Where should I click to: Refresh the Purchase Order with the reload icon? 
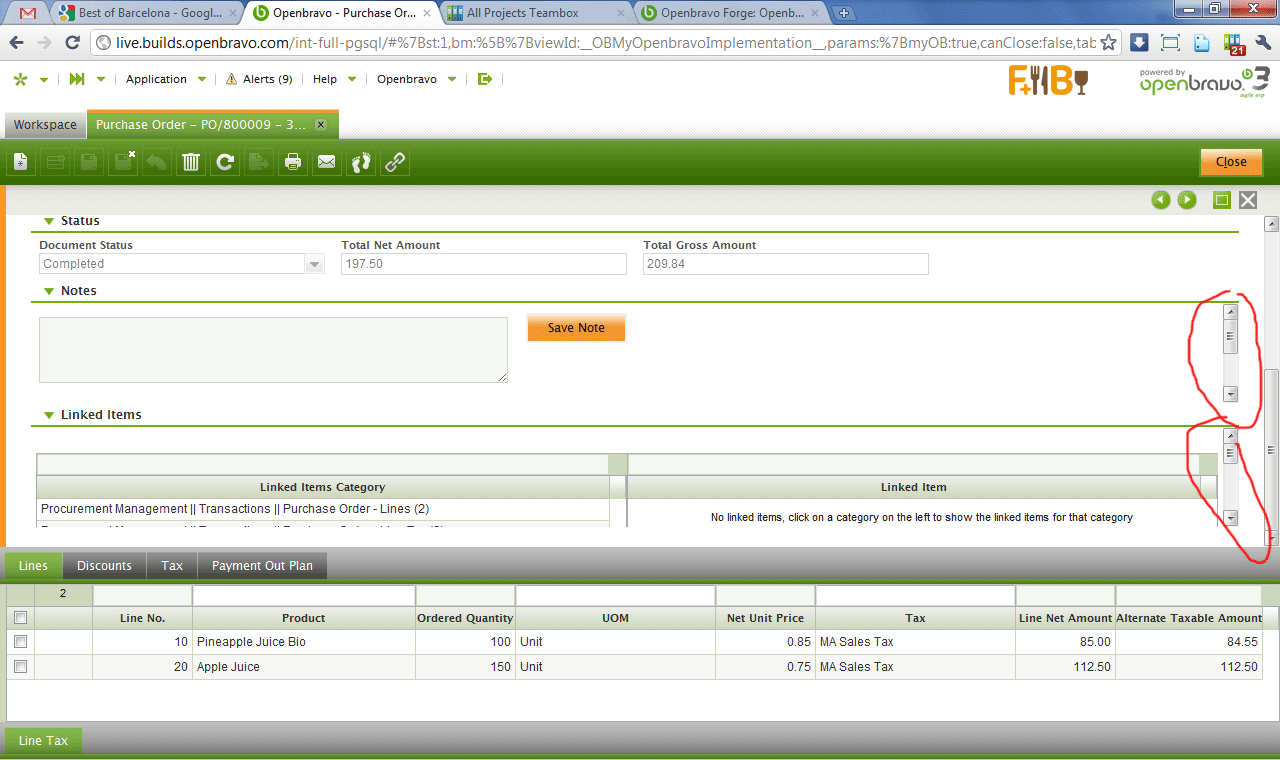point(225,162)
